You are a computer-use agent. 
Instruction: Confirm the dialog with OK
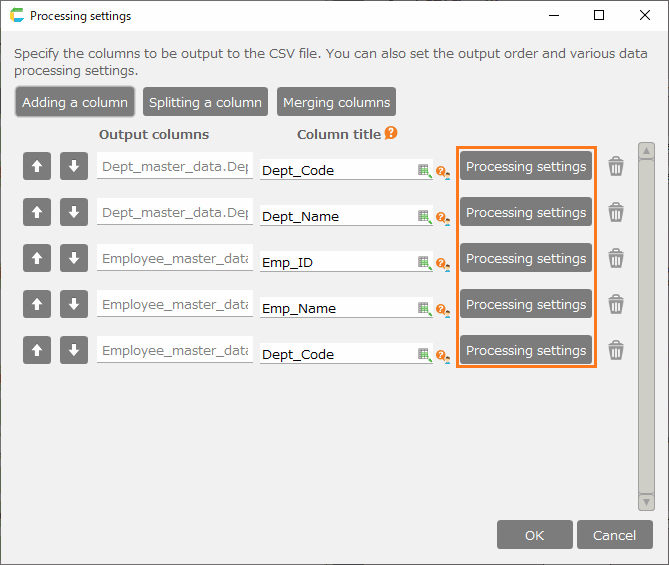tap(534, 535)
